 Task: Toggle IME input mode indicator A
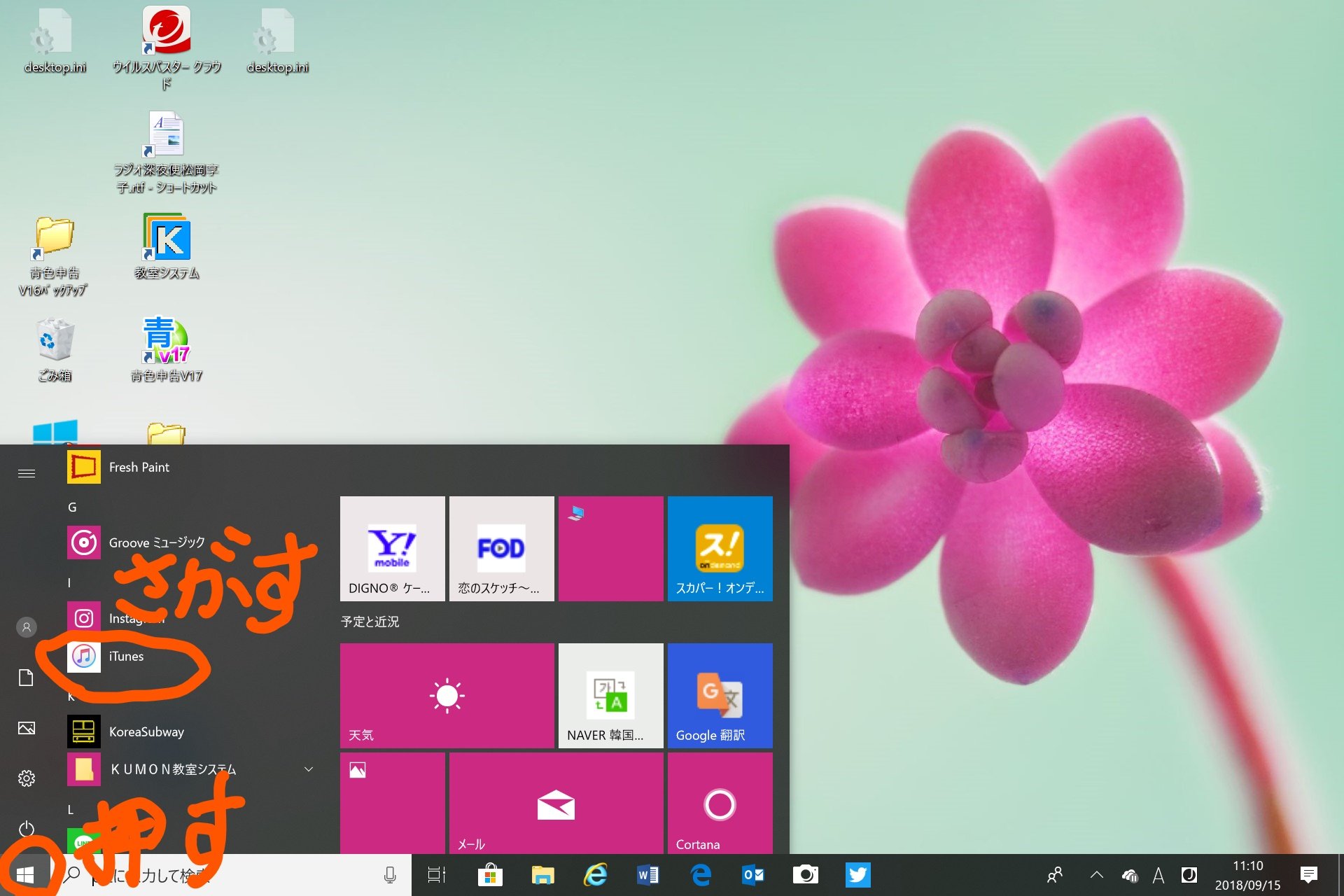point(1158,875)
